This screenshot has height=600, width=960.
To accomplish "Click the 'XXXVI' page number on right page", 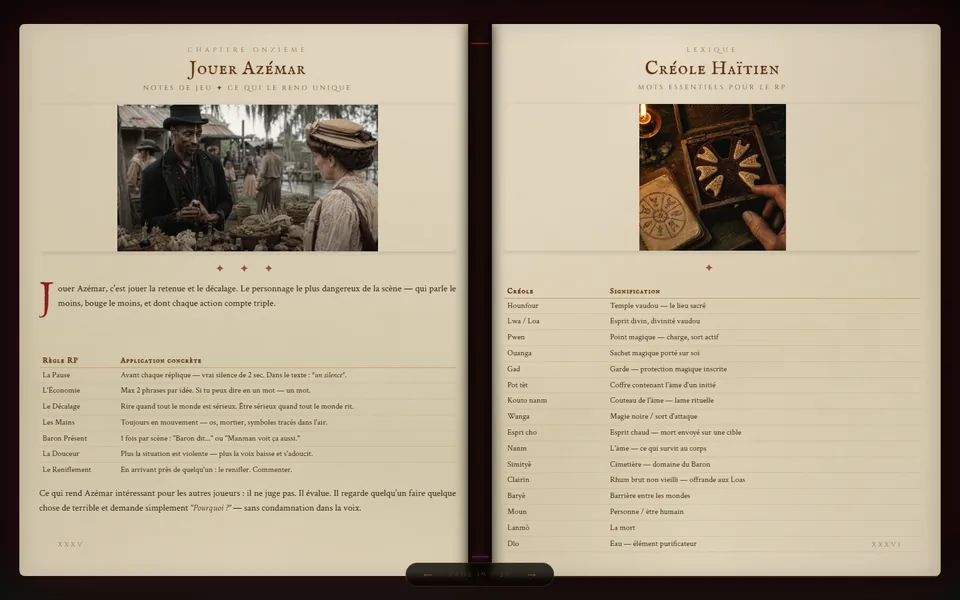I will [x=886, y=544].
